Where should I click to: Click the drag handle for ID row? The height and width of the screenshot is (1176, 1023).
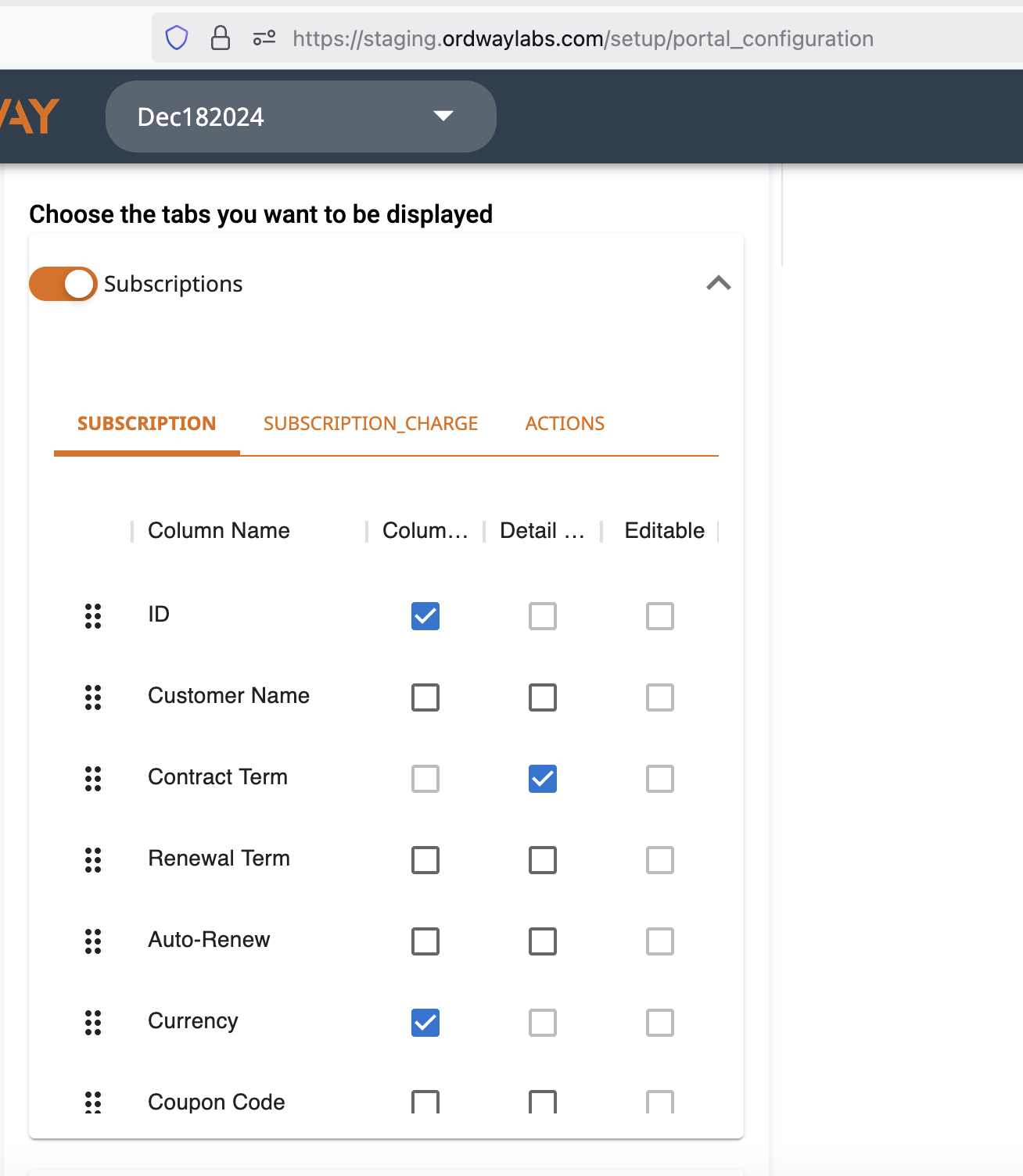click(x=93, y=616)
